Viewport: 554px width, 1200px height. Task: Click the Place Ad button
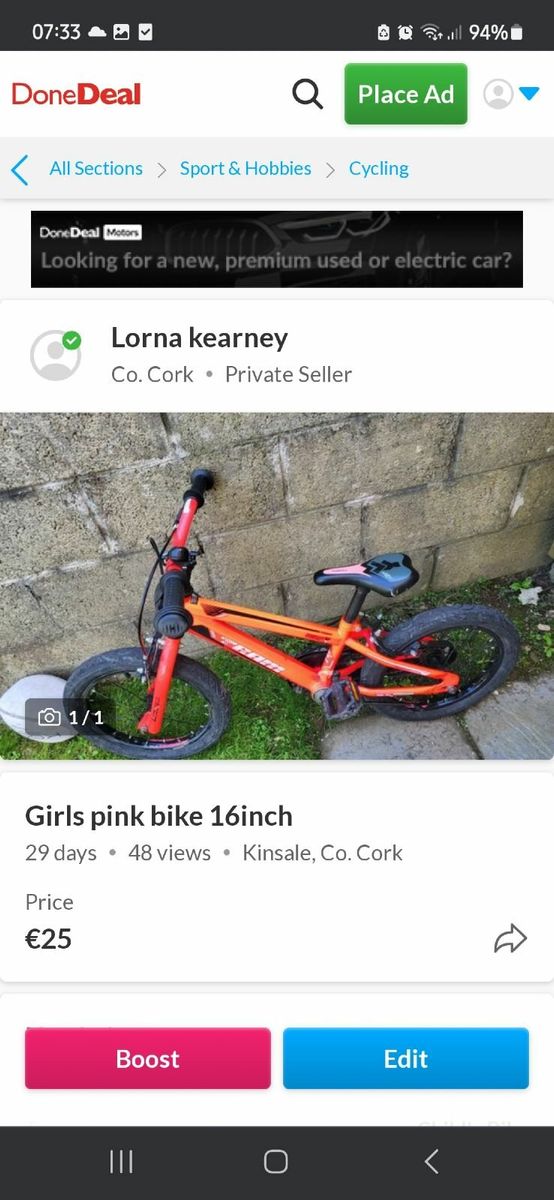(x=406, y=94)
